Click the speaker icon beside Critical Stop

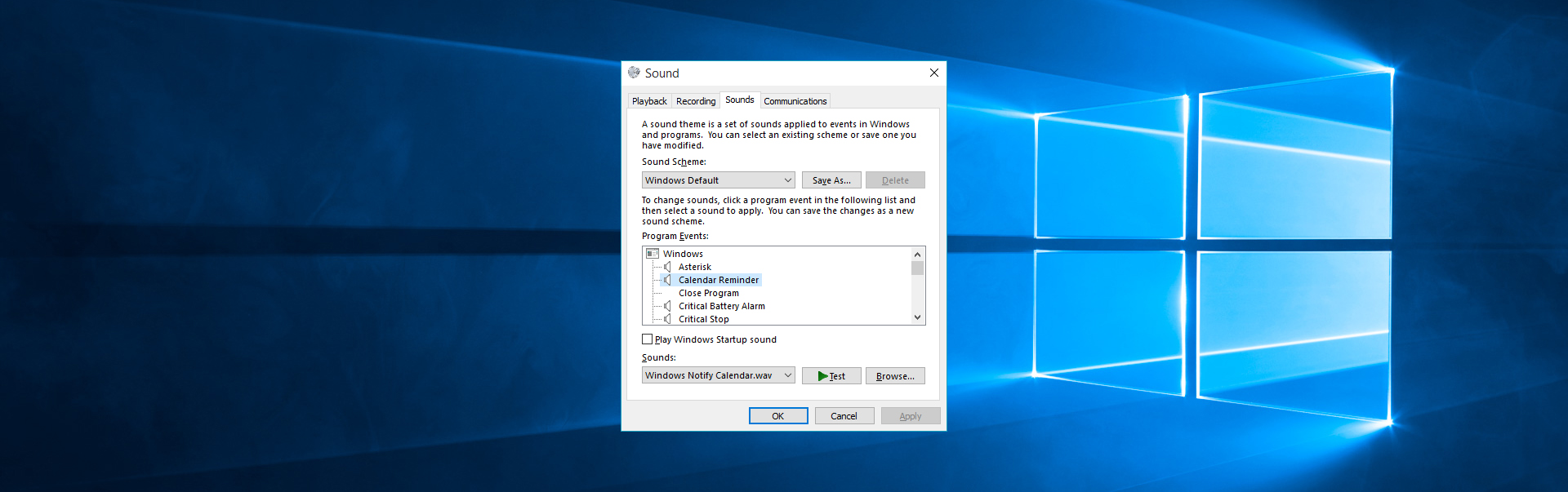[x=667, y=319]
